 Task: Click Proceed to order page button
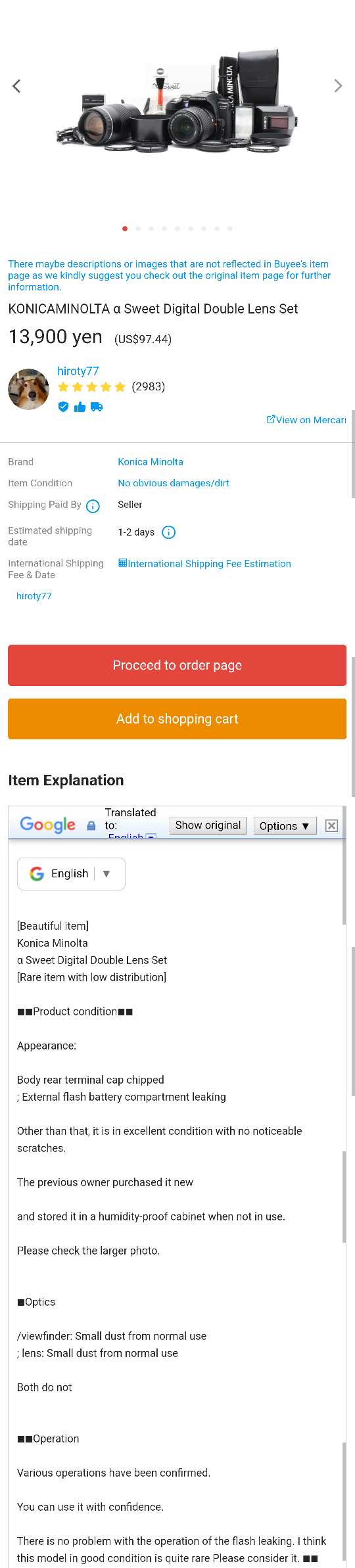point(177,665)
